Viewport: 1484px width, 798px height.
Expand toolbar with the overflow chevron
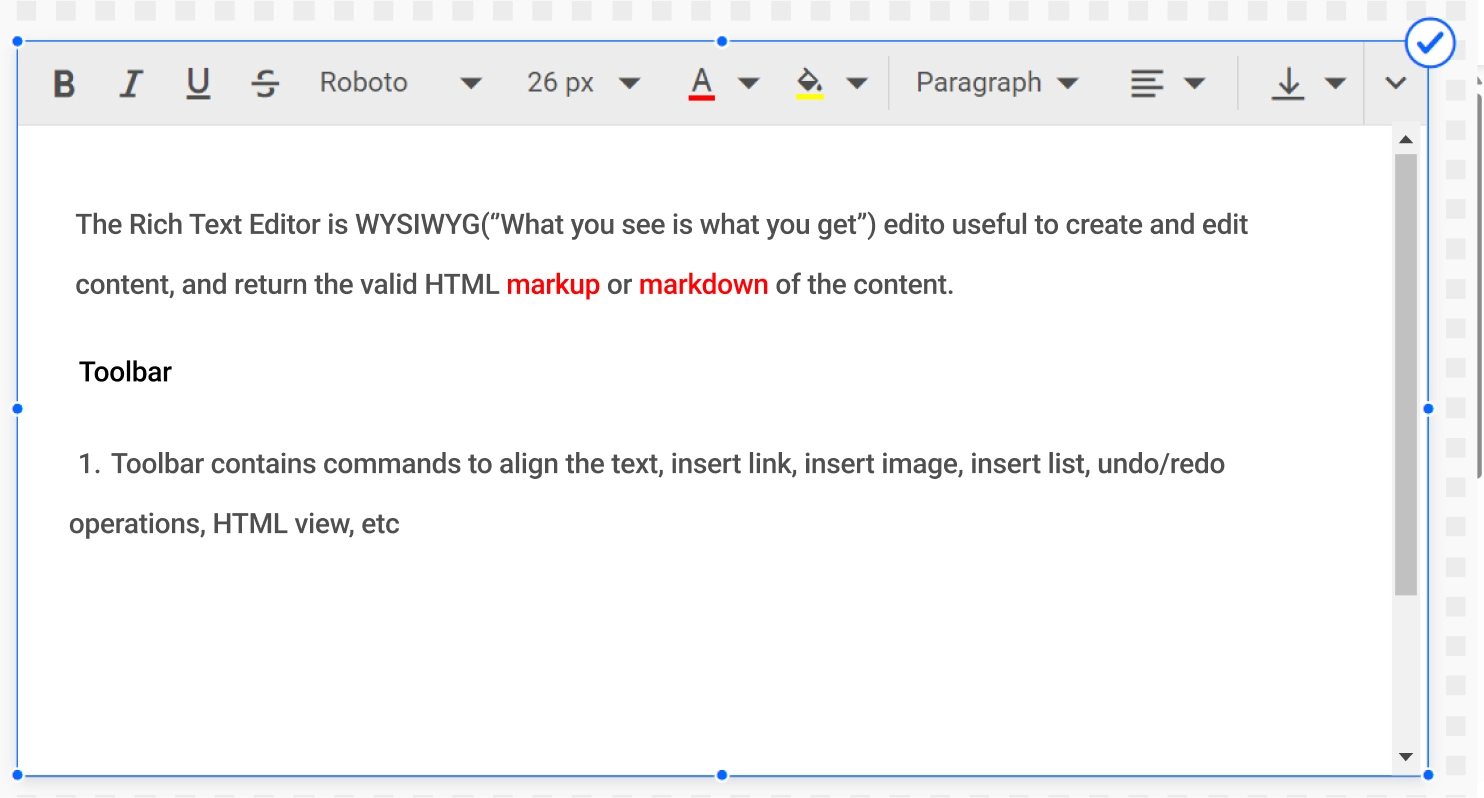(x=1396, y=83)
